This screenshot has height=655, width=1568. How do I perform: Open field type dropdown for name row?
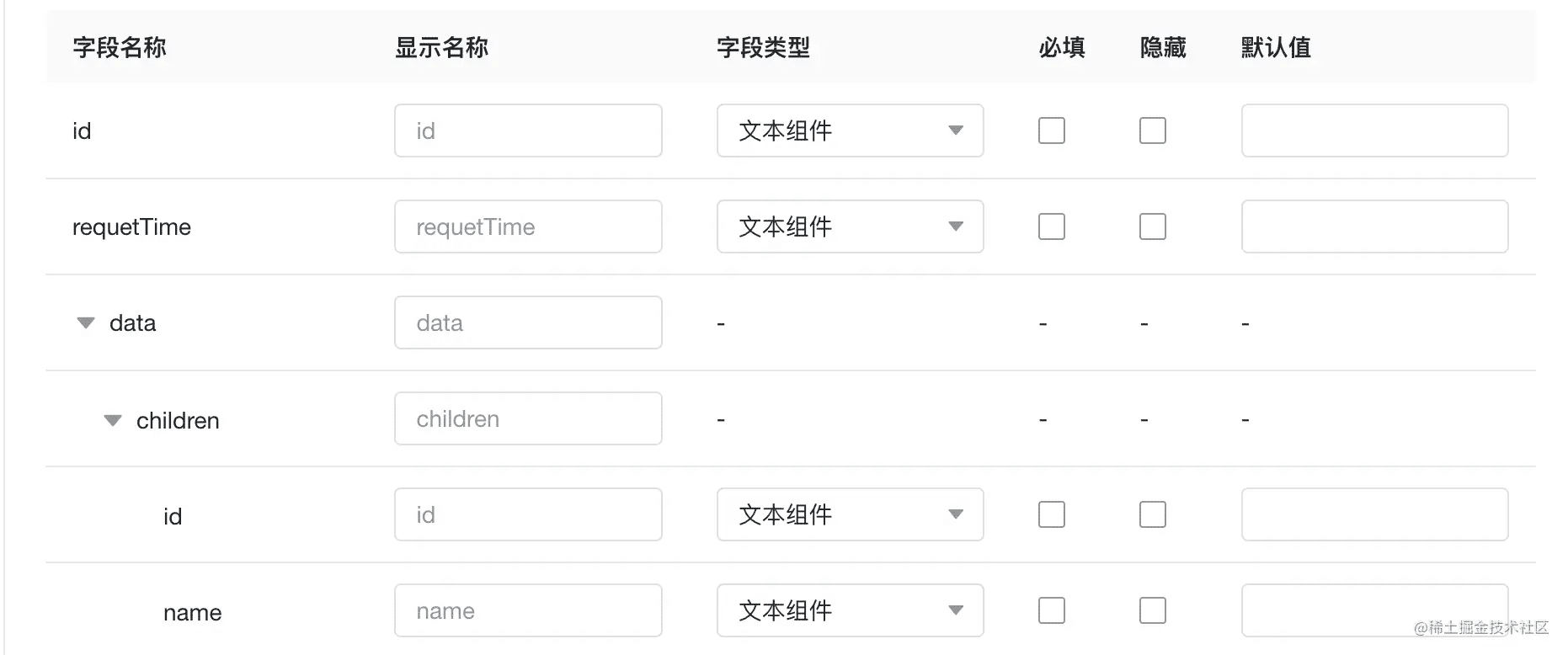[x=850, y=610]
